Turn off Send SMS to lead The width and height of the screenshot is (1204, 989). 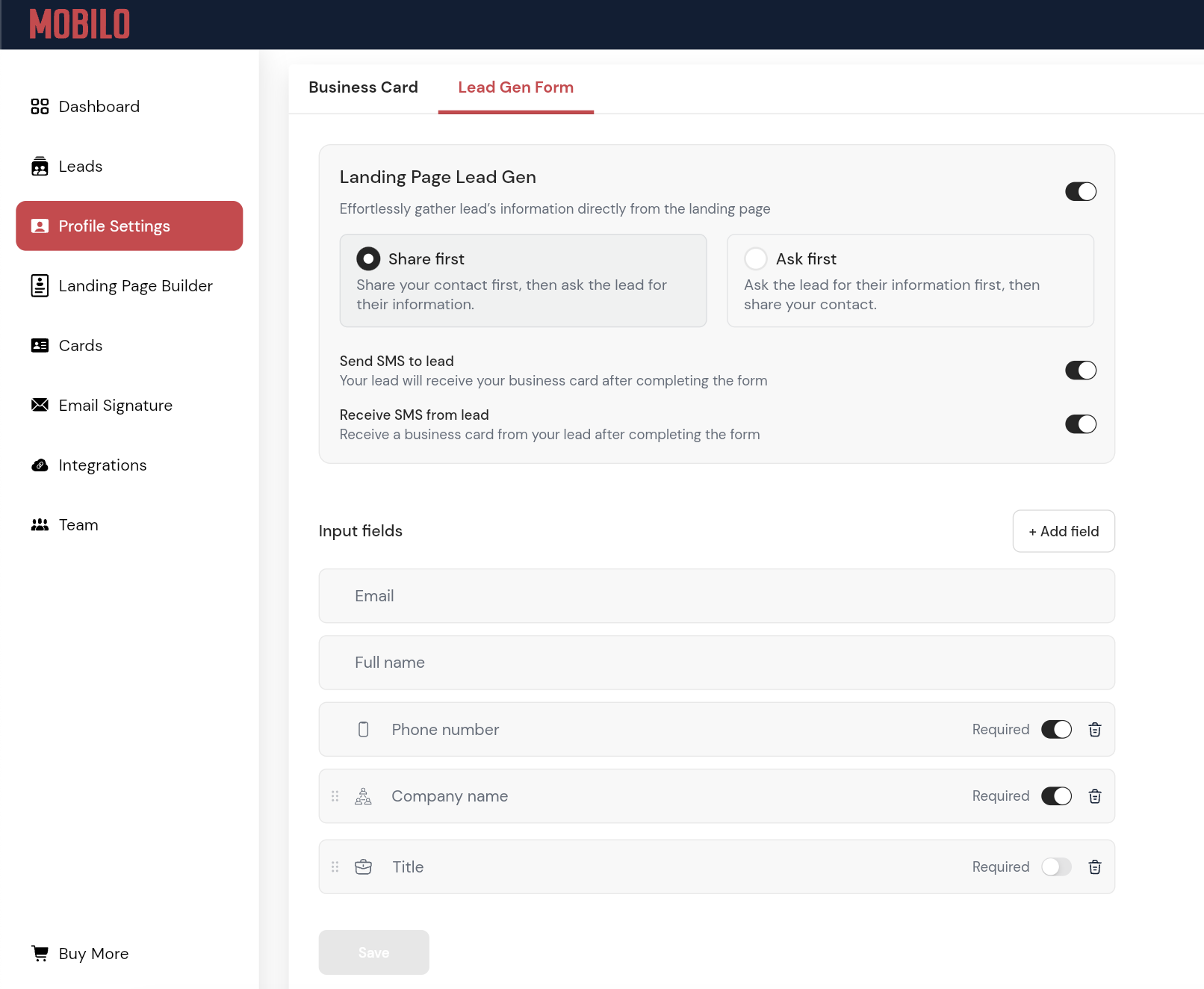(1080, 371)
